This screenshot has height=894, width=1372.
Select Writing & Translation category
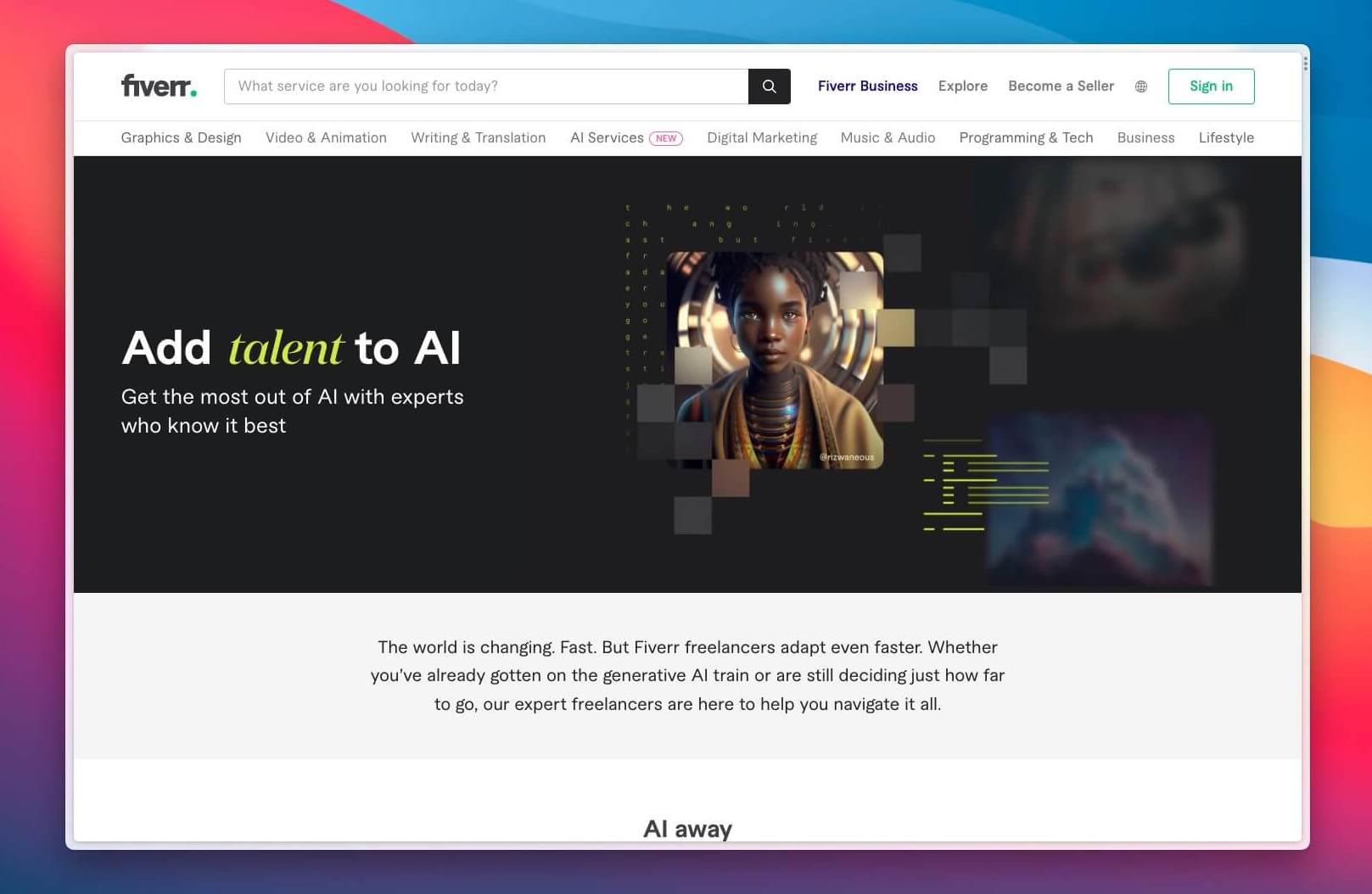click(x=479, y=137)
